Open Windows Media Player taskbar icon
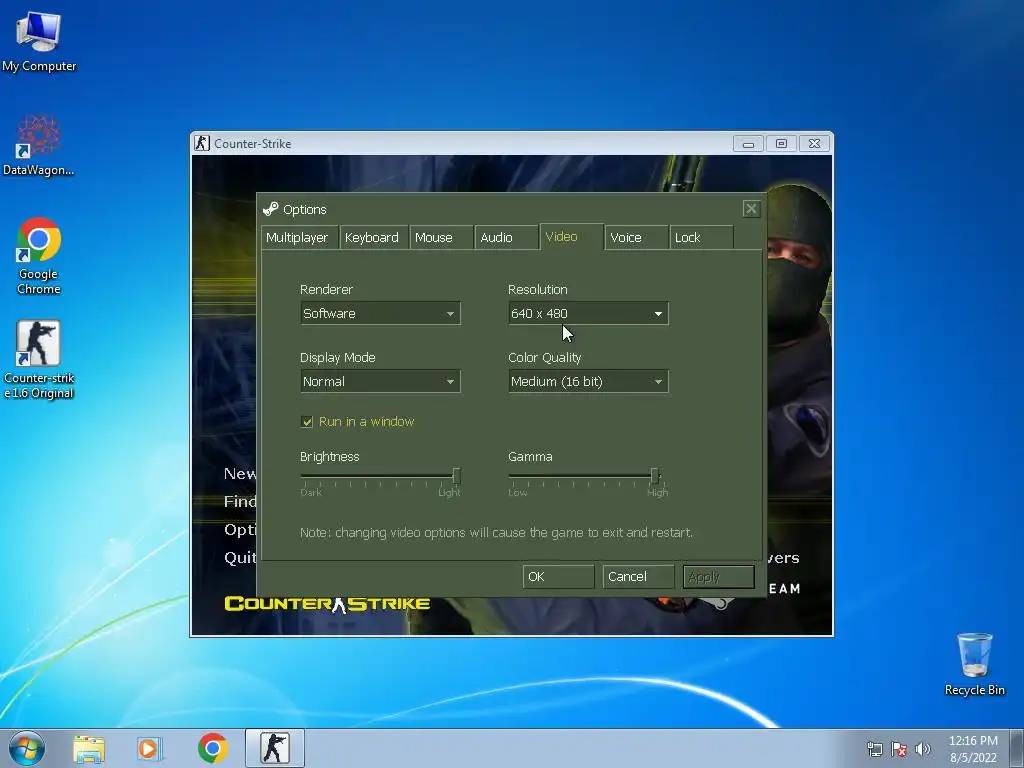 (150, 749)
